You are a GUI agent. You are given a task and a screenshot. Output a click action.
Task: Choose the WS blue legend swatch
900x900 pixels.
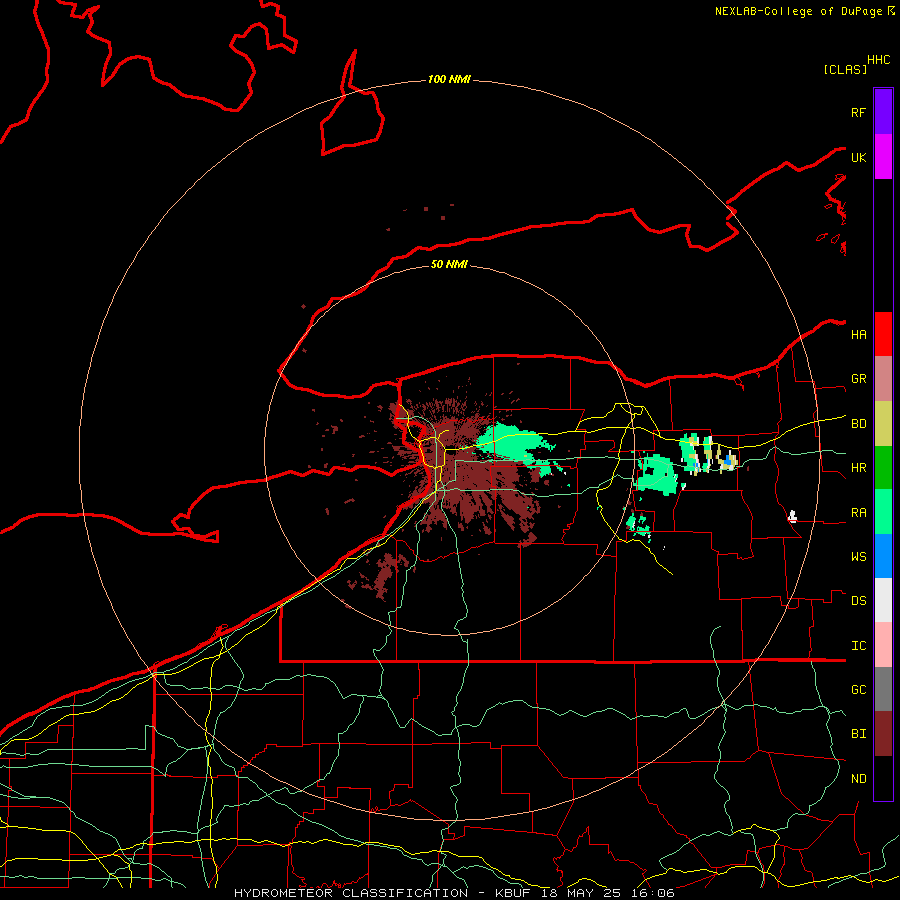click(883, 556)
